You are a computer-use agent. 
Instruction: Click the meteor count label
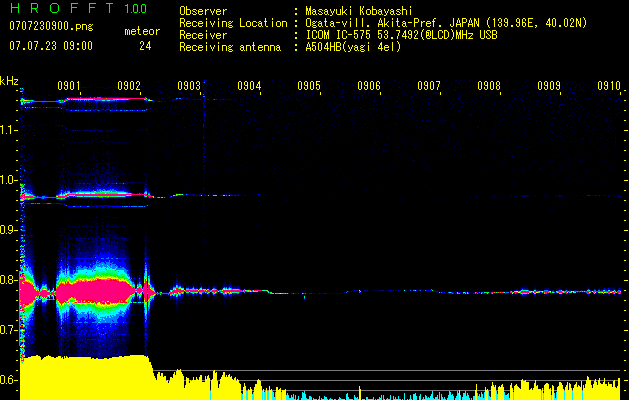tap(142, 31)
